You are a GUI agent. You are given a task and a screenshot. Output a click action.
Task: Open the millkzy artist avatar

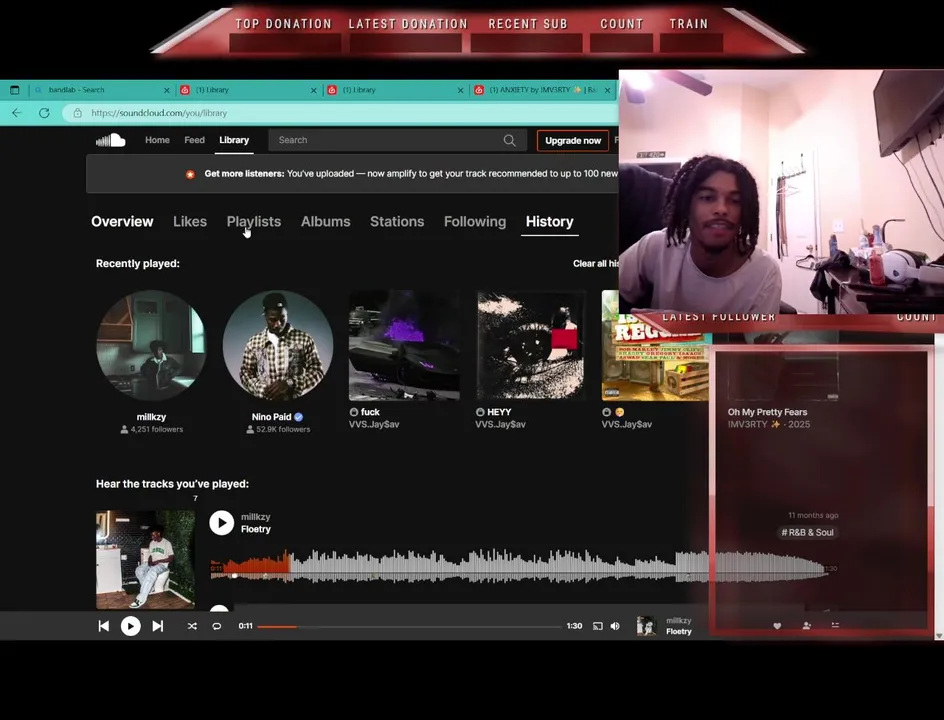point(151,346)
